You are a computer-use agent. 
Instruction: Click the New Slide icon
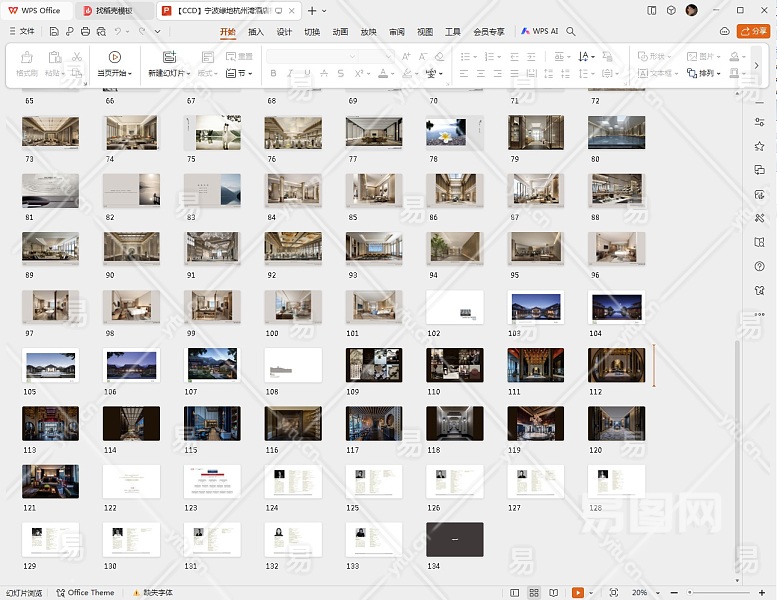[x=168, y=58]
